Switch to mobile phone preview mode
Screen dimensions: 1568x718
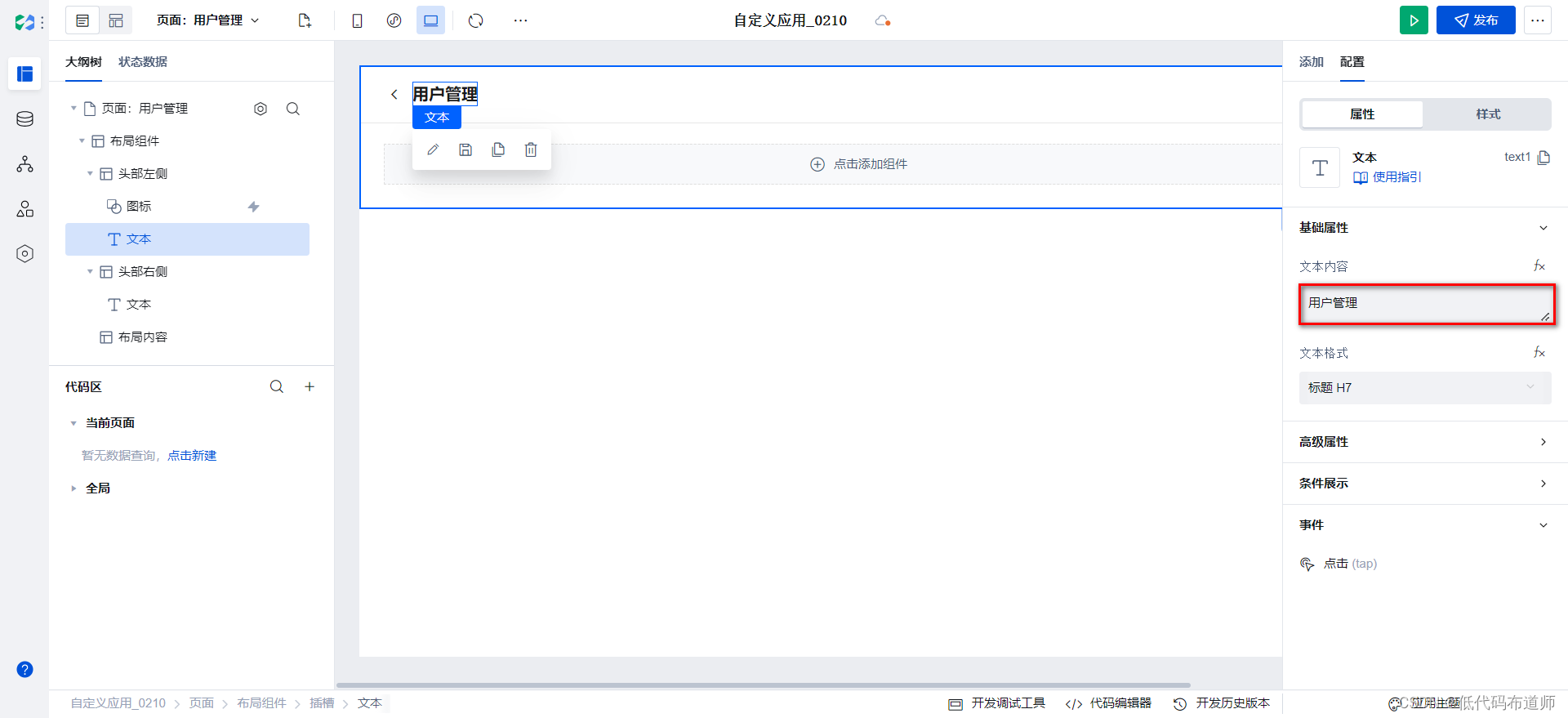click(x=357, y=20)
